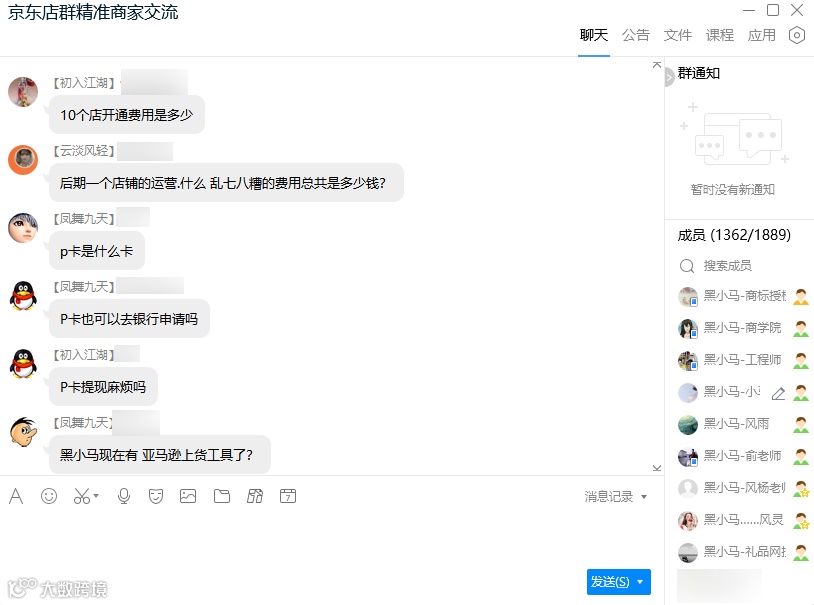
Task: Select member 黑小马-商学院
Action: 743,328
